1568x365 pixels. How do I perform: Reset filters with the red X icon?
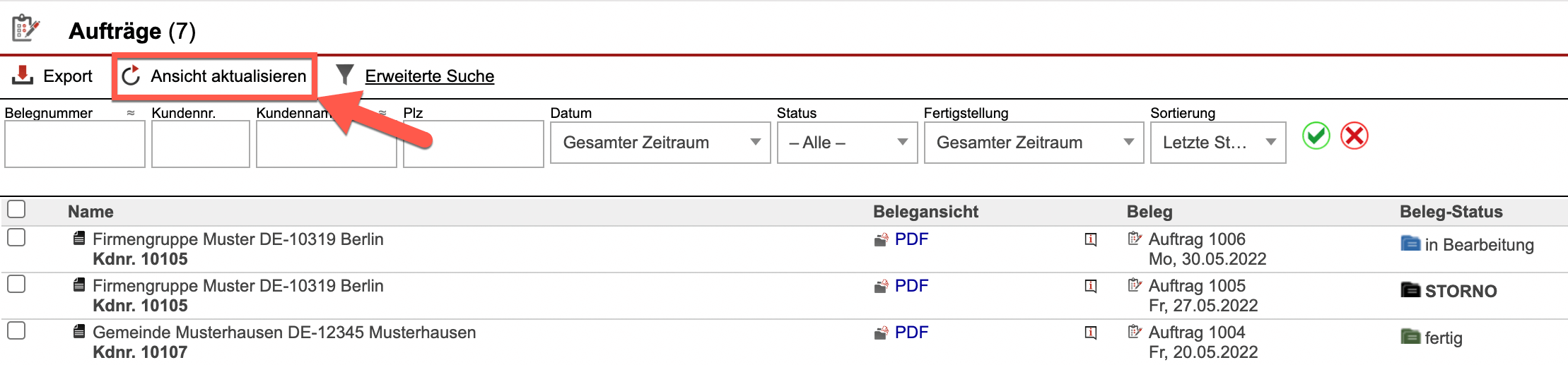1355,136
